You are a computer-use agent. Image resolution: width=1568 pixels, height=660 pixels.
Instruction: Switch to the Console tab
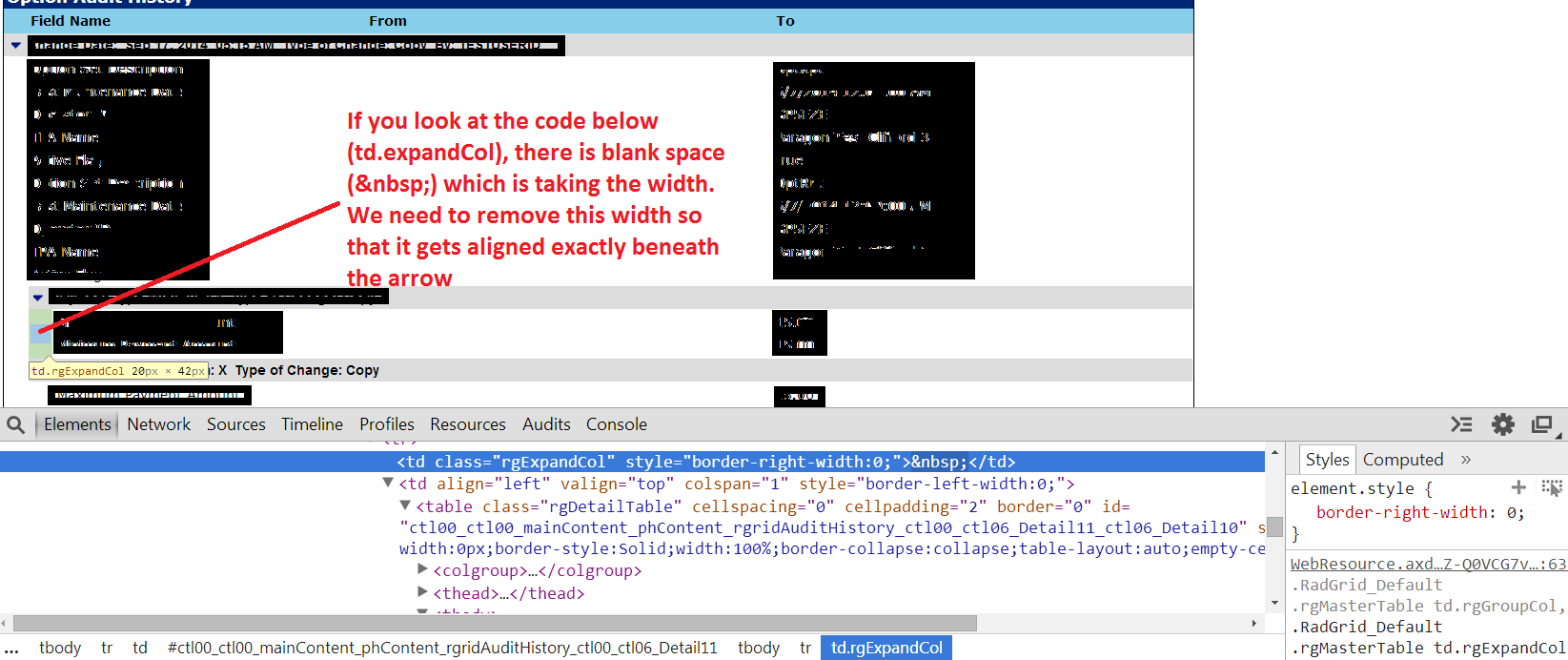tap(617, 424)
